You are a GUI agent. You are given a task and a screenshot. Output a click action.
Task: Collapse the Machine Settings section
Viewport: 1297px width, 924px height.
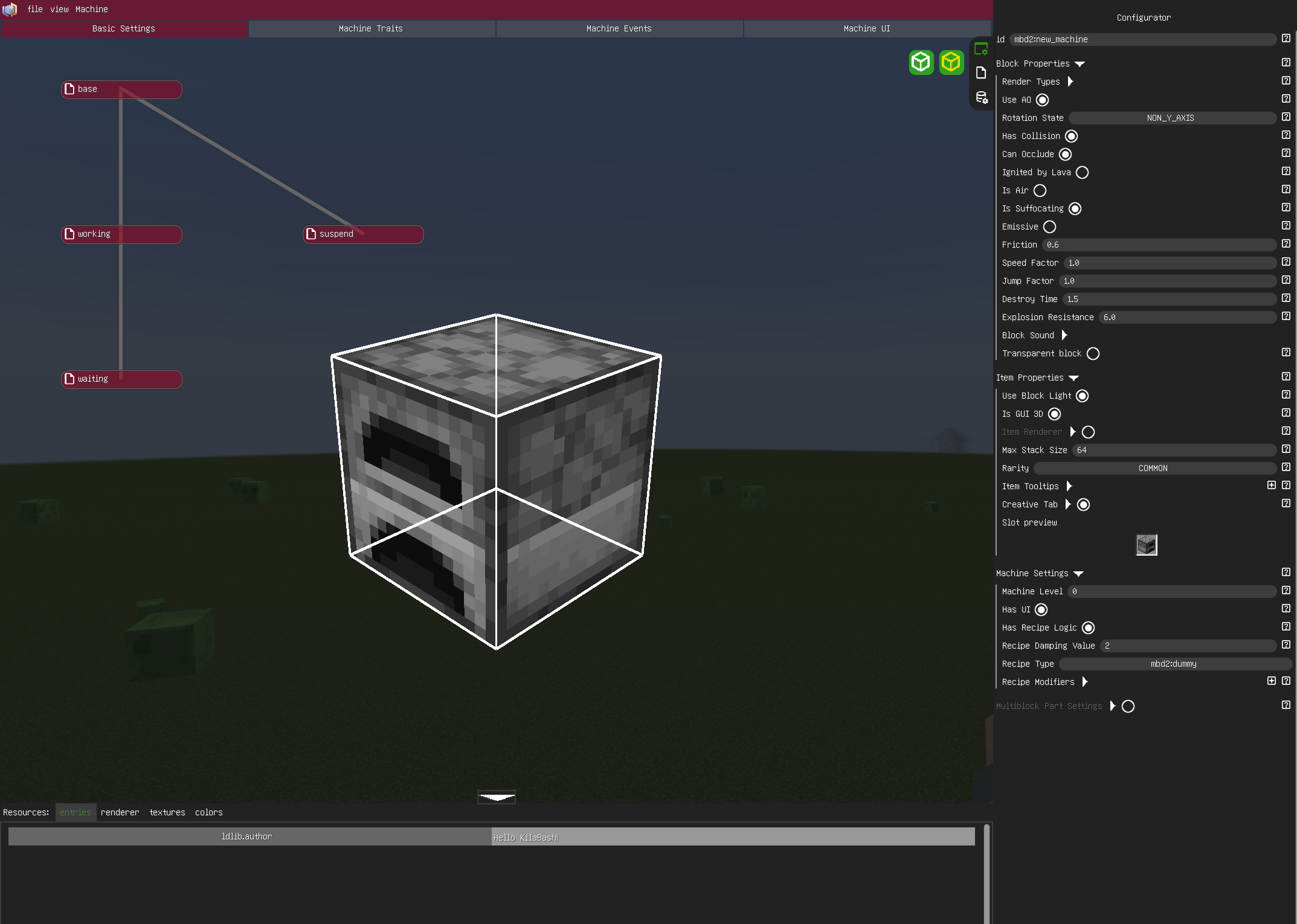(1079, 574)
